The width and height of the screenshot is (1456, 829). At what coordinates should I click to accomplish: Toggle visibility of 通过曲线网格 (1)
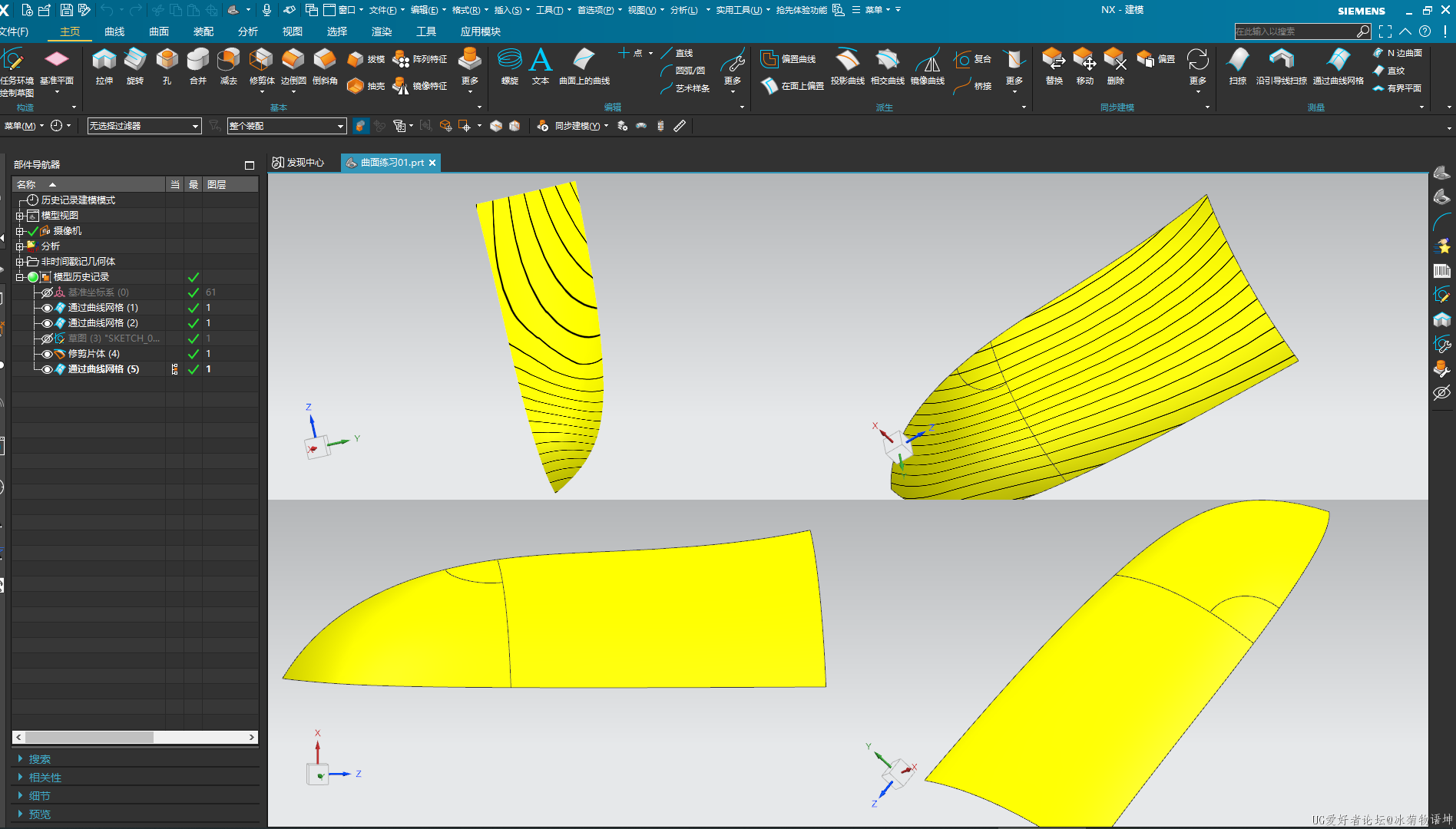[x=47, y=308]
